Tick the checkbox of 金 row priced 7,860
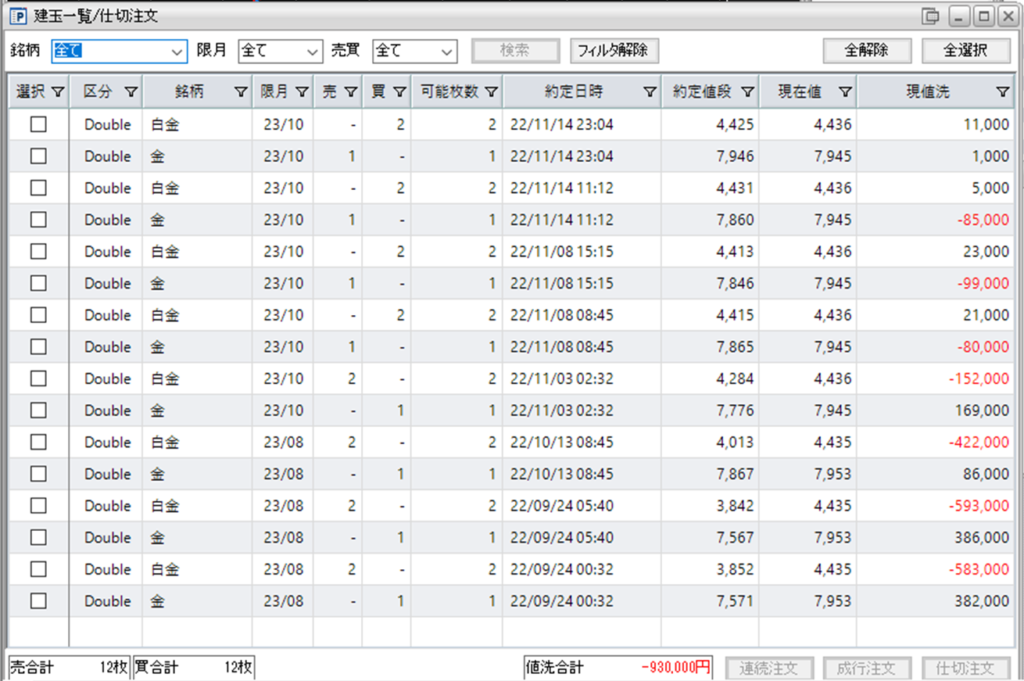This screenshot has height=681, width=1024. click(x=39, y=219)
